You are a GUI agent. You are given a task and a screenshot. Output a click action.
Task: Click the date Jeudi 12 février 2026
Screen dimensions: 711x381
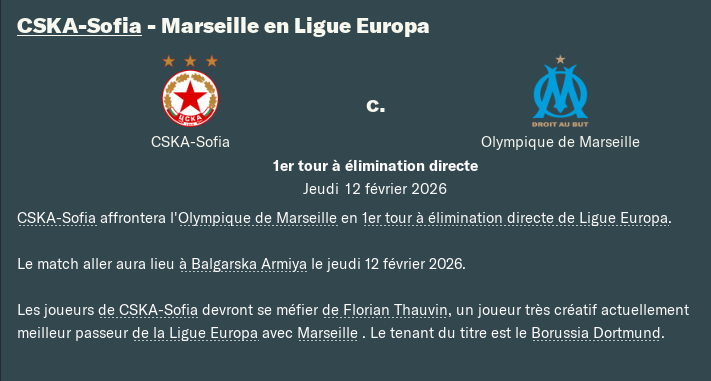click(375, 188)
